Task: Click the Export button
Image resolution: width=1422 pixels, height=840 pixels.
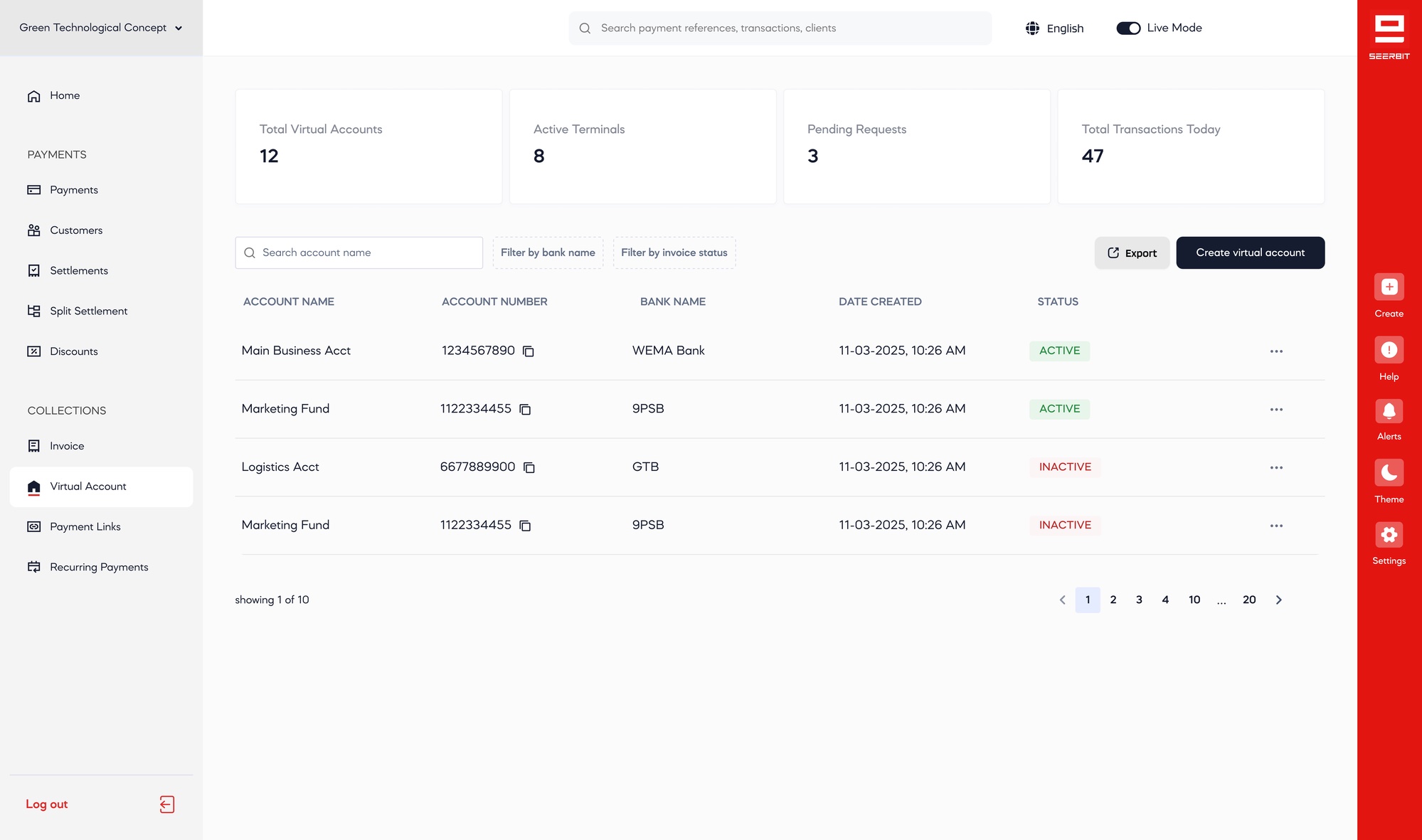Action: coord(1132,252)
